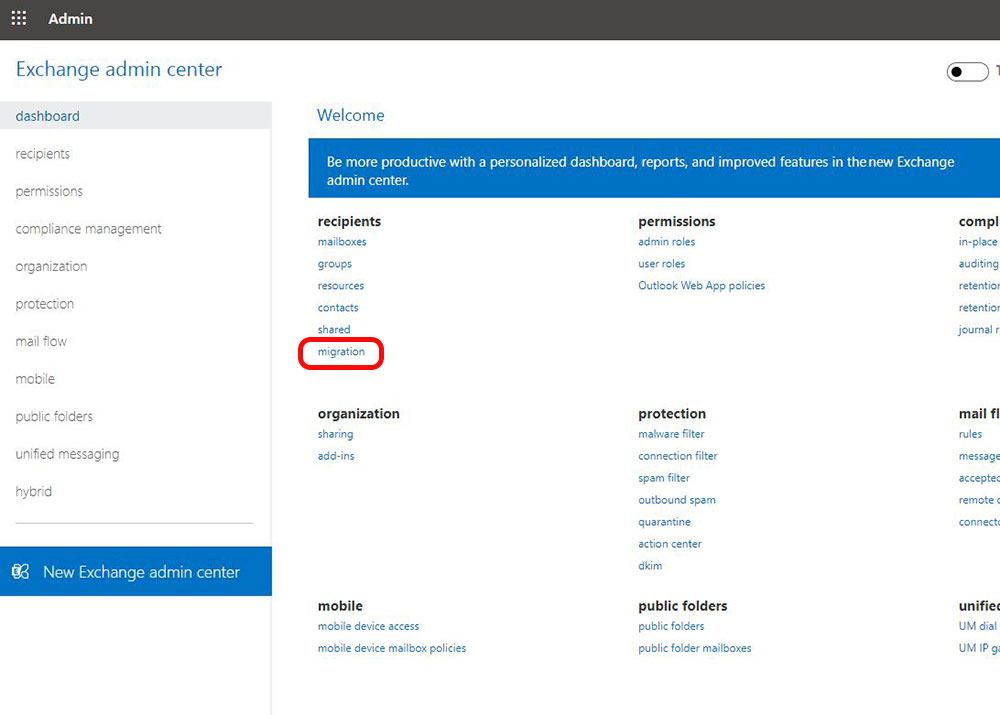
Task: Open compliance management in left navigation
Action: [89, 229]
